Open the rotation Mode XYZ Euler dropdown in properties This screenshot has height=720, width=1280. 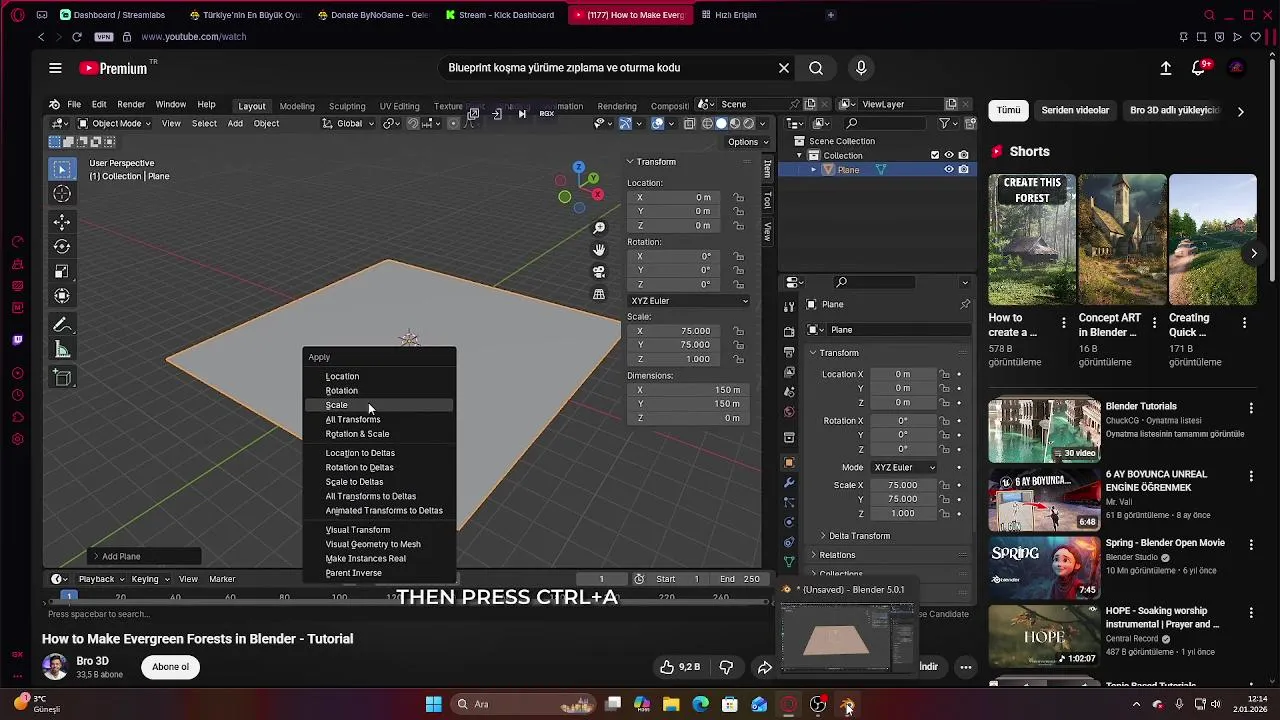(904, 467)
